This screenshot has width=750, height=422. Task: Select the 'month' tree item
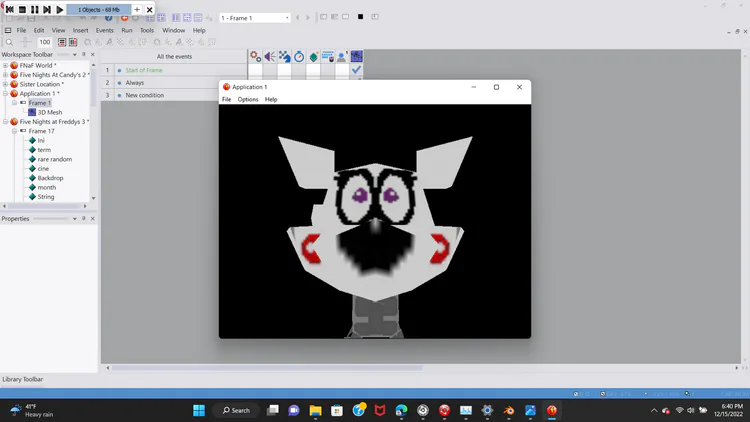coord(46,188)
